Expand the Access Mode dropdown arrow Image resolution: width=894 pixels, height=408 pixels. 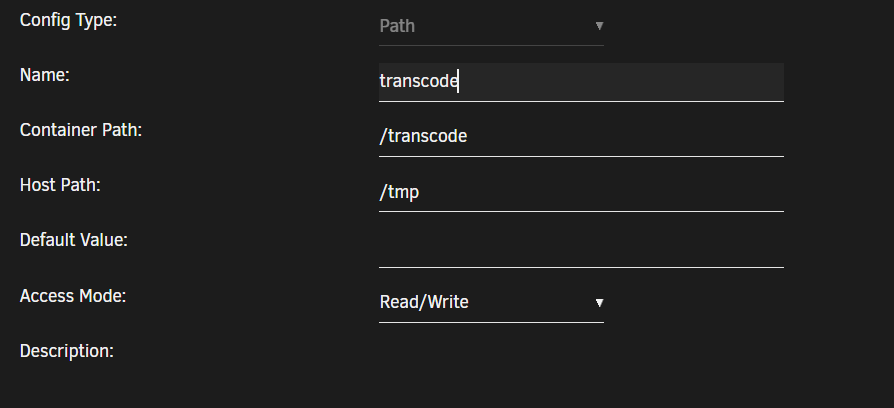599,303
